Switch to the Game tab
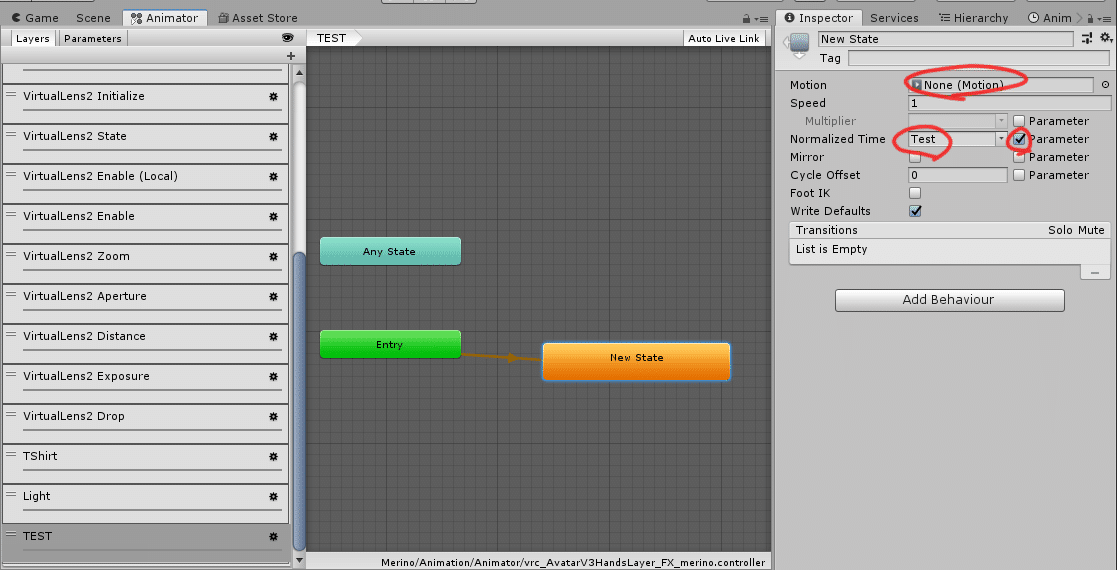Viewport: 1117px width, 570px height. pos(35,18)
